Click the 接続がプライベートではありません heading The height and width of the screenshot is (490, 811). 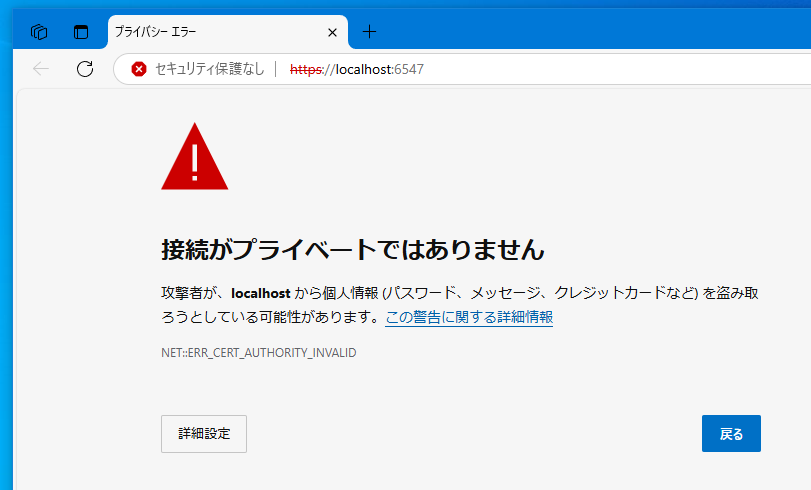pyautogui.click(x=353, y=249)
